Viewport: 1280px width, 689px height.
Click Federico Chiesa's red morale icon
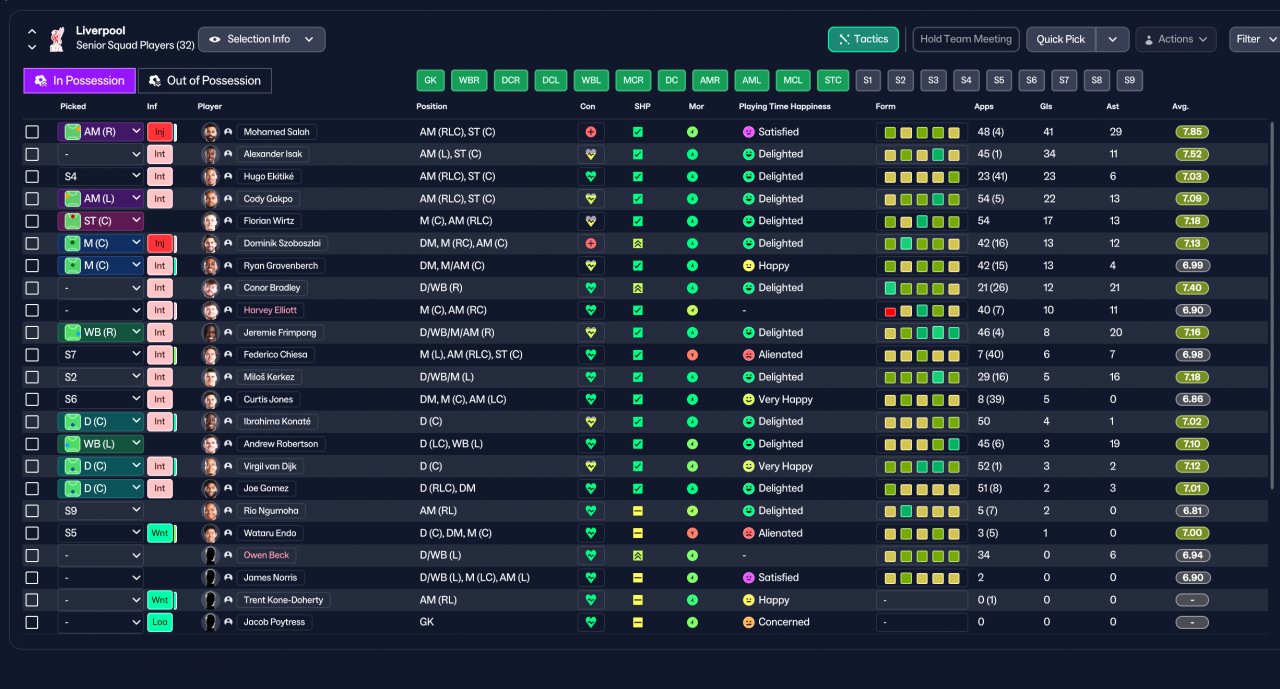pos(693,355)
